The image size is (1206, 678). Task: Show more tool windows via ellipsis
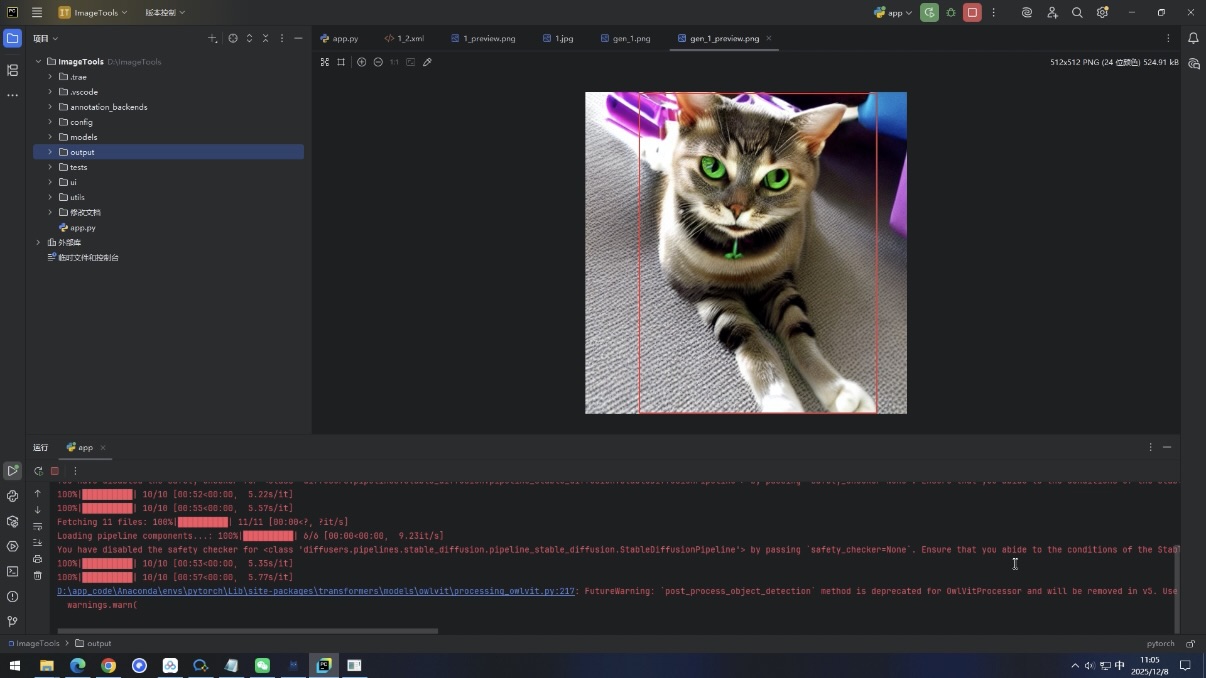(x=12, y=95)
